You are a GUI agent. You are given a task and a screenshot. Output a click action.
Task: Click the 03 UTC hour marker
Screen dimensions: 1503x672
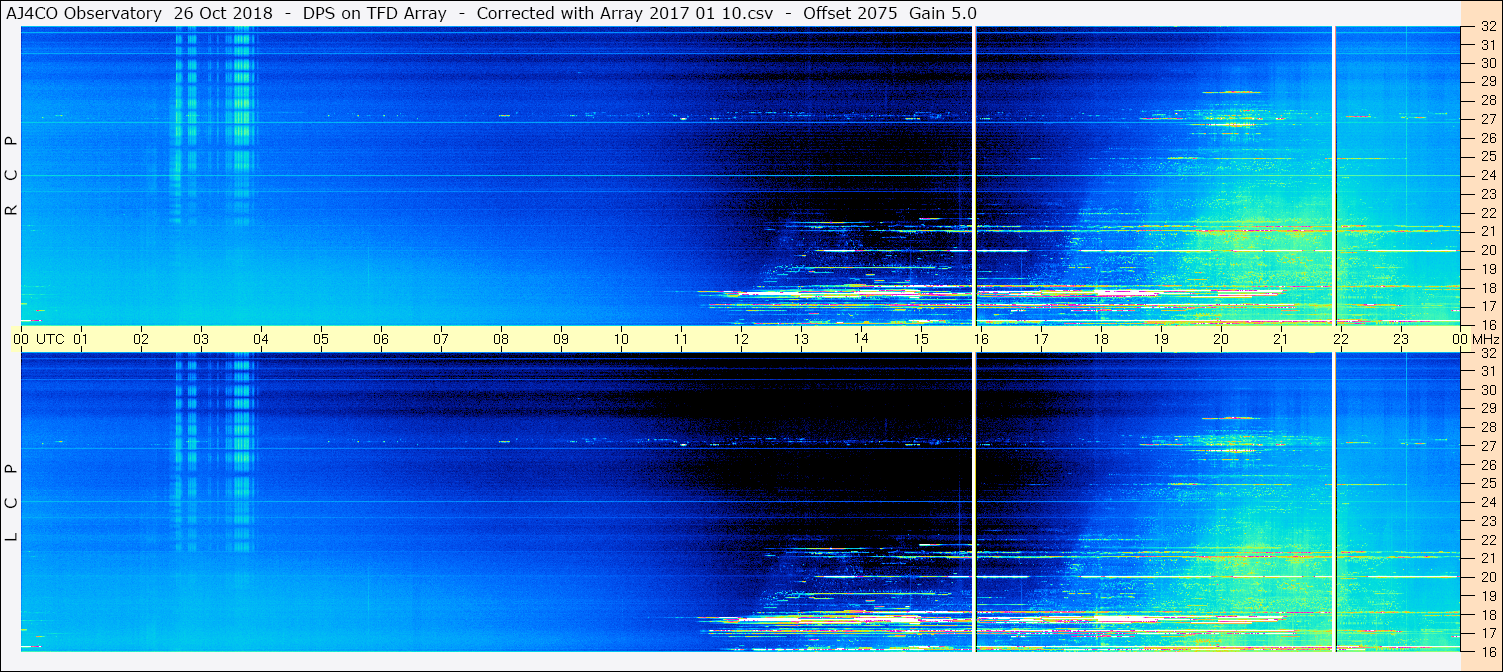tap(201, 339)
